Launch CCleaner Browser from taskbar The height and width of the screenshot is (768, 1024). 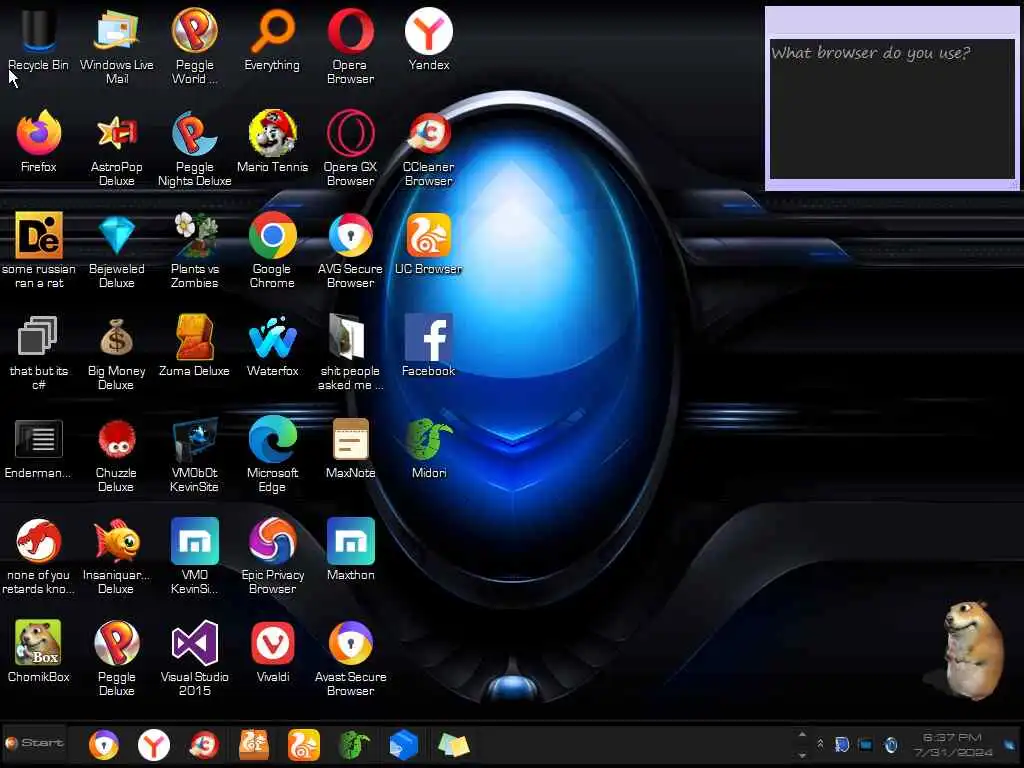tap(204, 745)
